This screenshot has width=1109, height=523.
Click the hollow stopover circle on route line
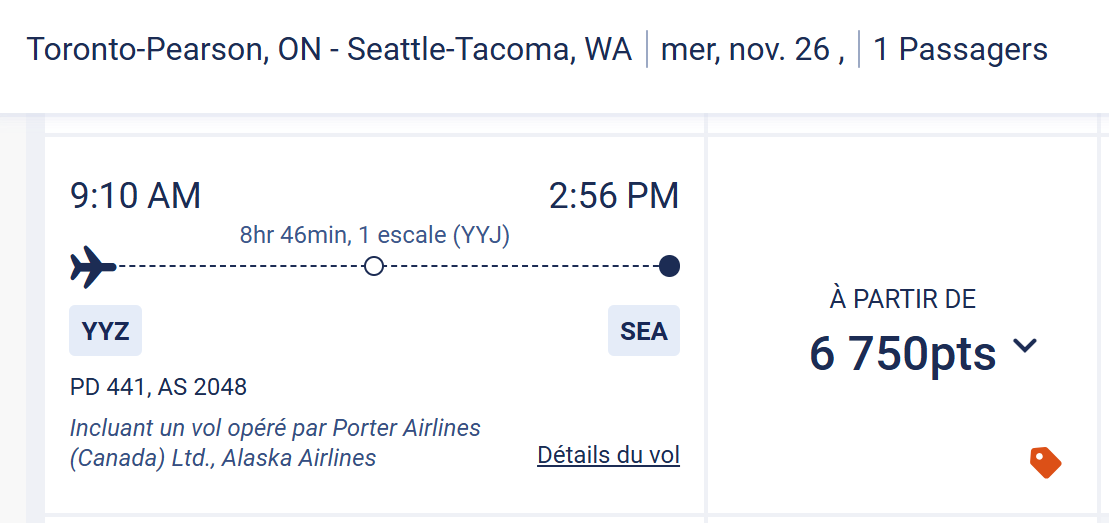click(374, 266)
